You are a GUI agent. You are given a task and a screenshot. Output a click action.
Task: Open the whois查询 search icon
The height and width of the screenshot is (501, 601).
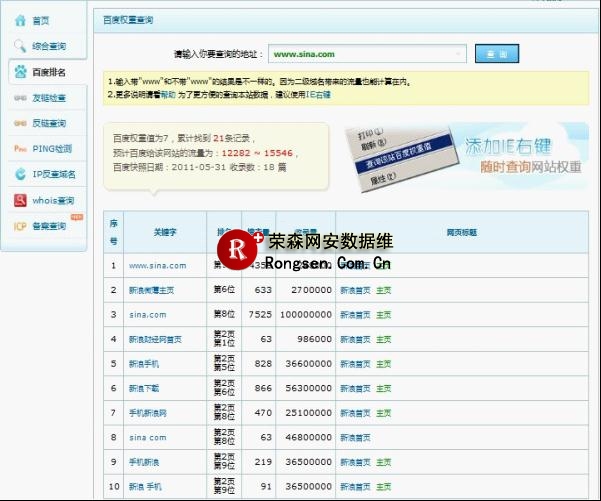tap(20, 201)
